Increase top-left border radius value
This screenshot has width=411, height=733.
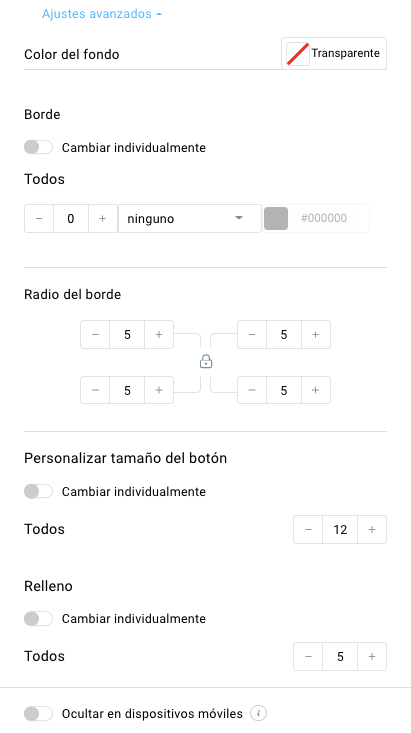159,335
